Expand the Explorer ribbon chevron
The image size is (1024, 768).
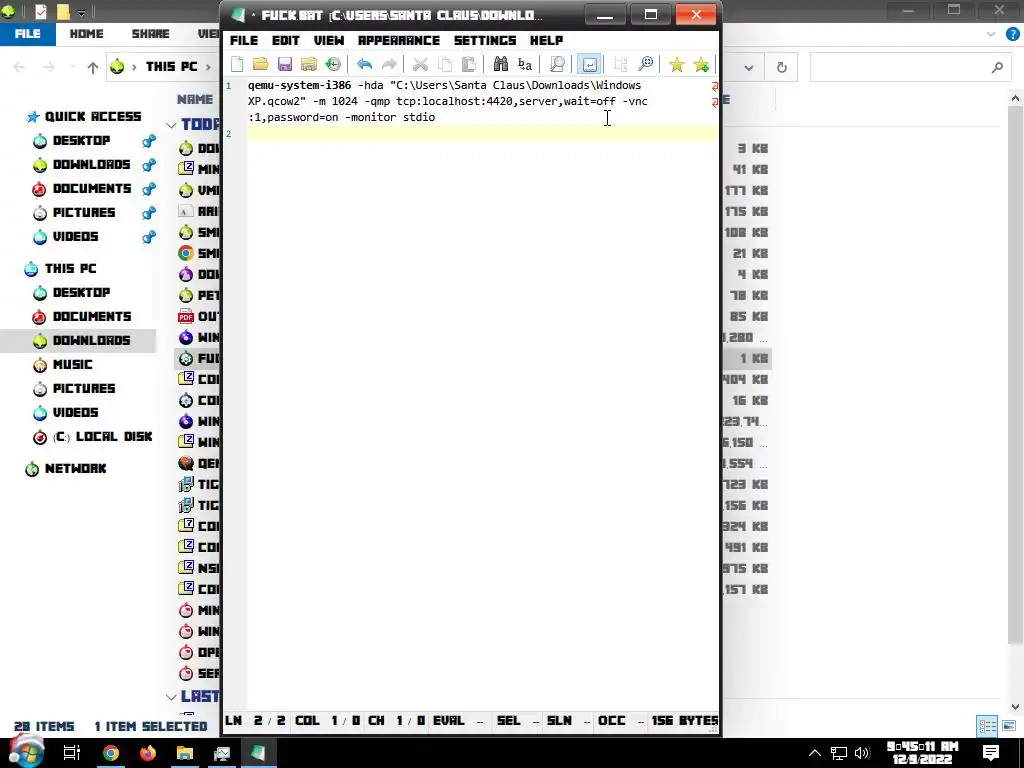click(x=991, y=34)
